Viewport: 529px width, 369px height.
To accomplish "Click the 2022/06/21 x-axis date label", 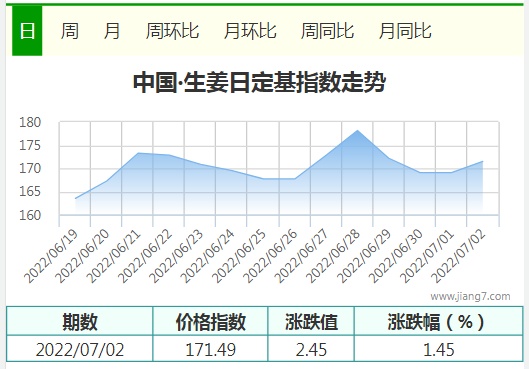I will (114, 256).
